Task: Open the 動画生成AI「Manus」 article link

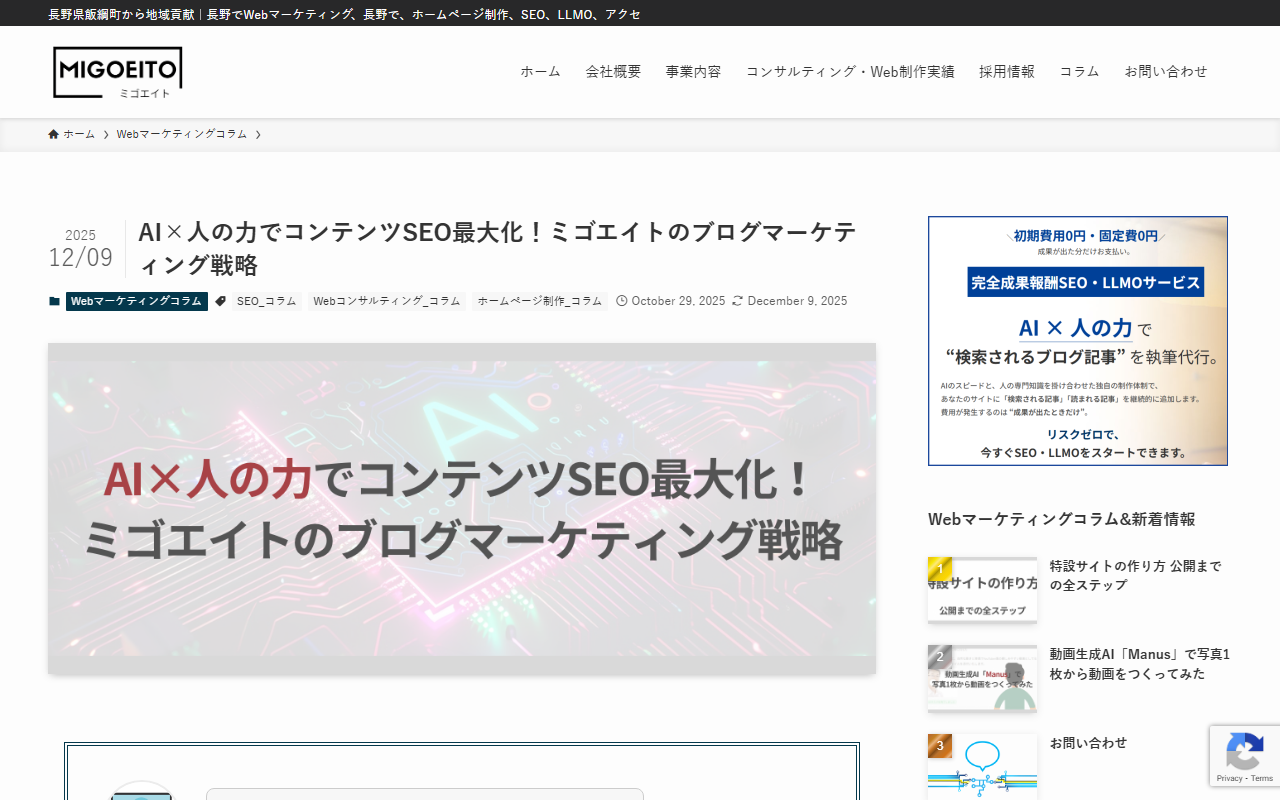Action: (1139, 664)
